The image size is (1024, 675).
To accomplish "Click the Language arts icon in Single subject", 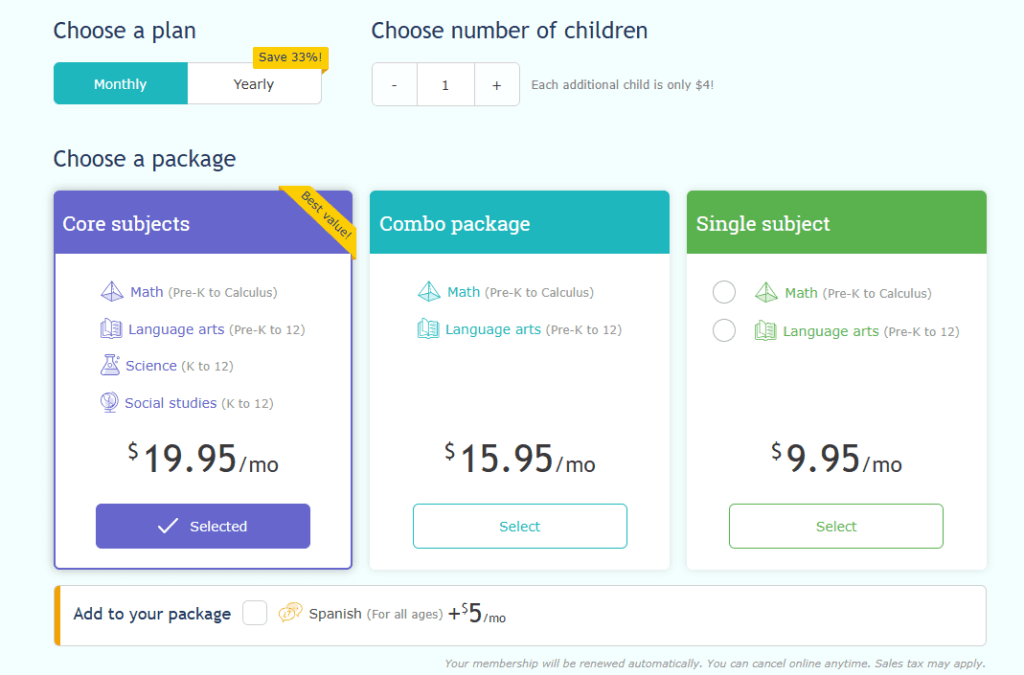I will 764,330.
